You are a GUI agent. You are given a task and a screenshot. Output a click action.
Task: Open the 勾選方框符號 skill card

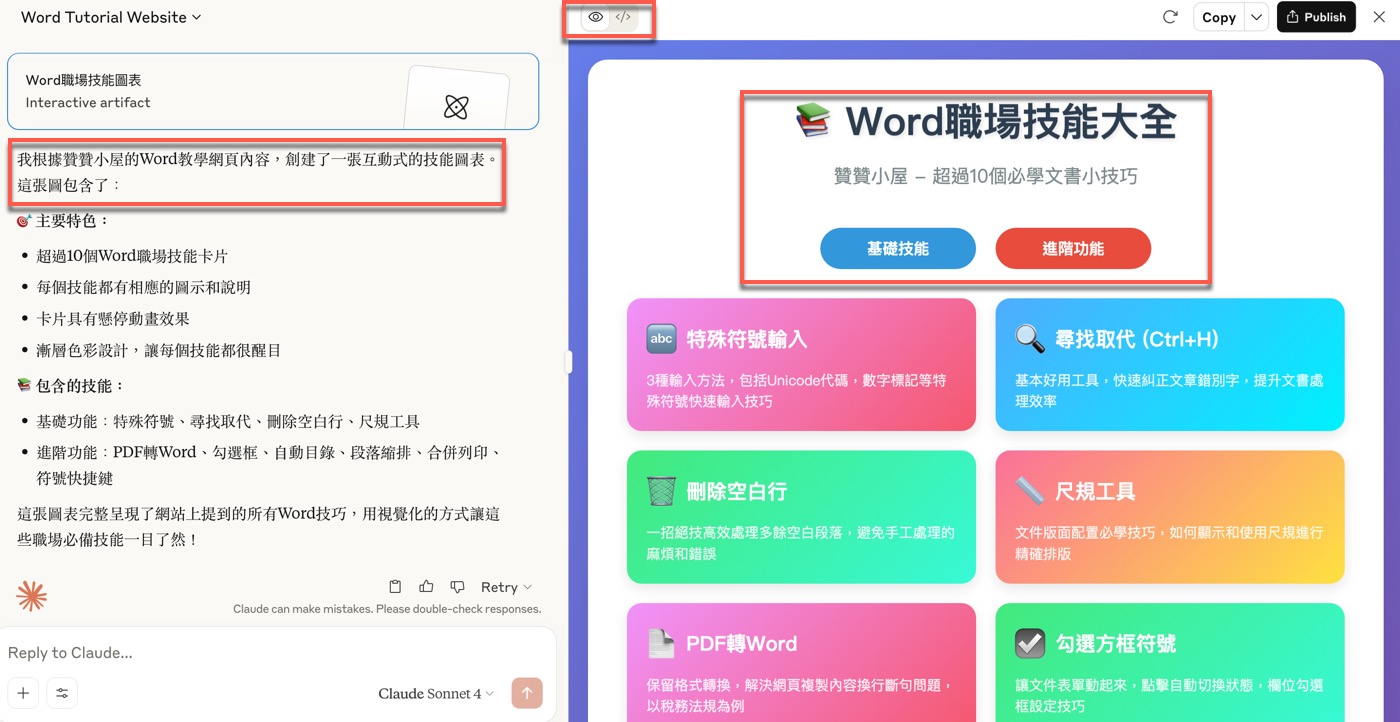pos(1170,662)
